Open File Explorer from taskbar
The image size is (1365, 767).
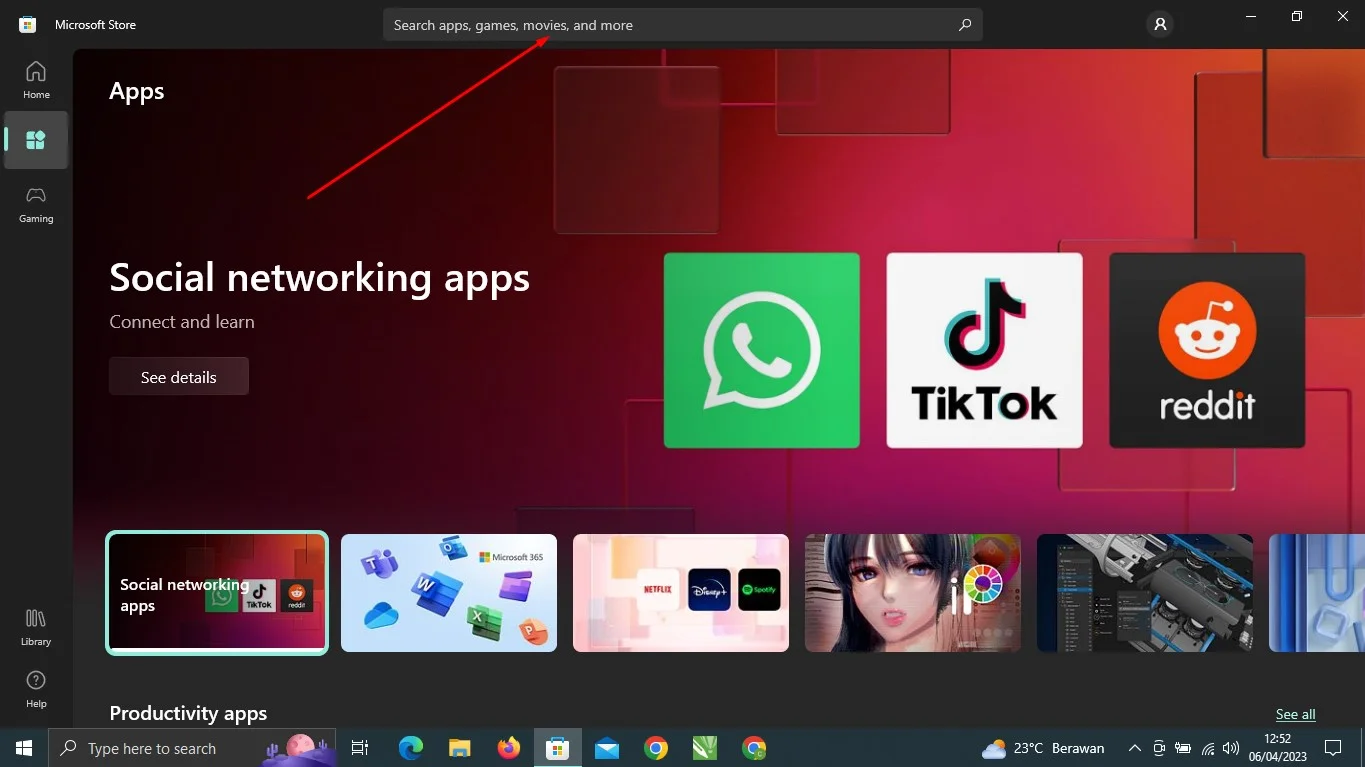(460, 748)
